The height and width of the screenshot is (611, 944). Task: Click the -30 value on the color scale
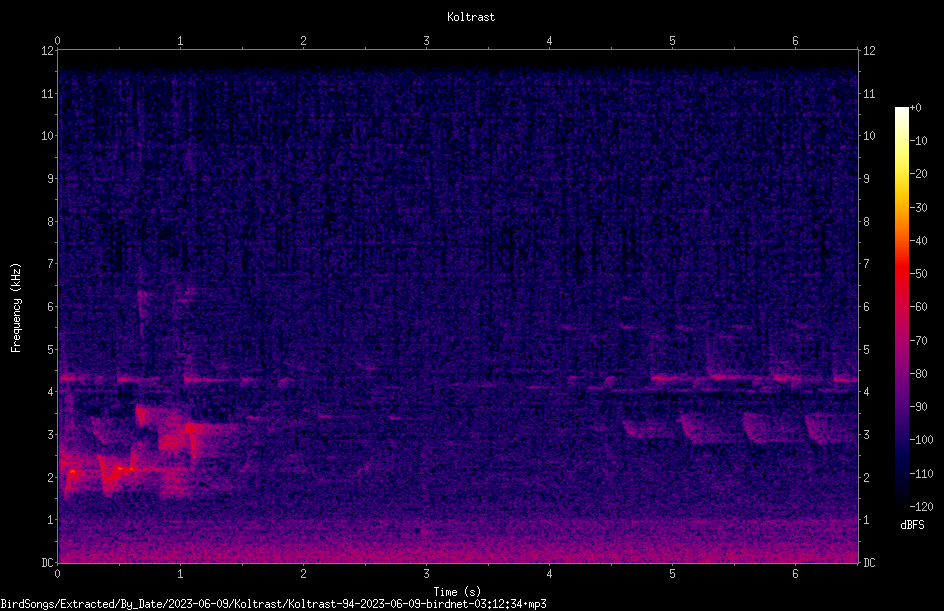click(918, 208)
